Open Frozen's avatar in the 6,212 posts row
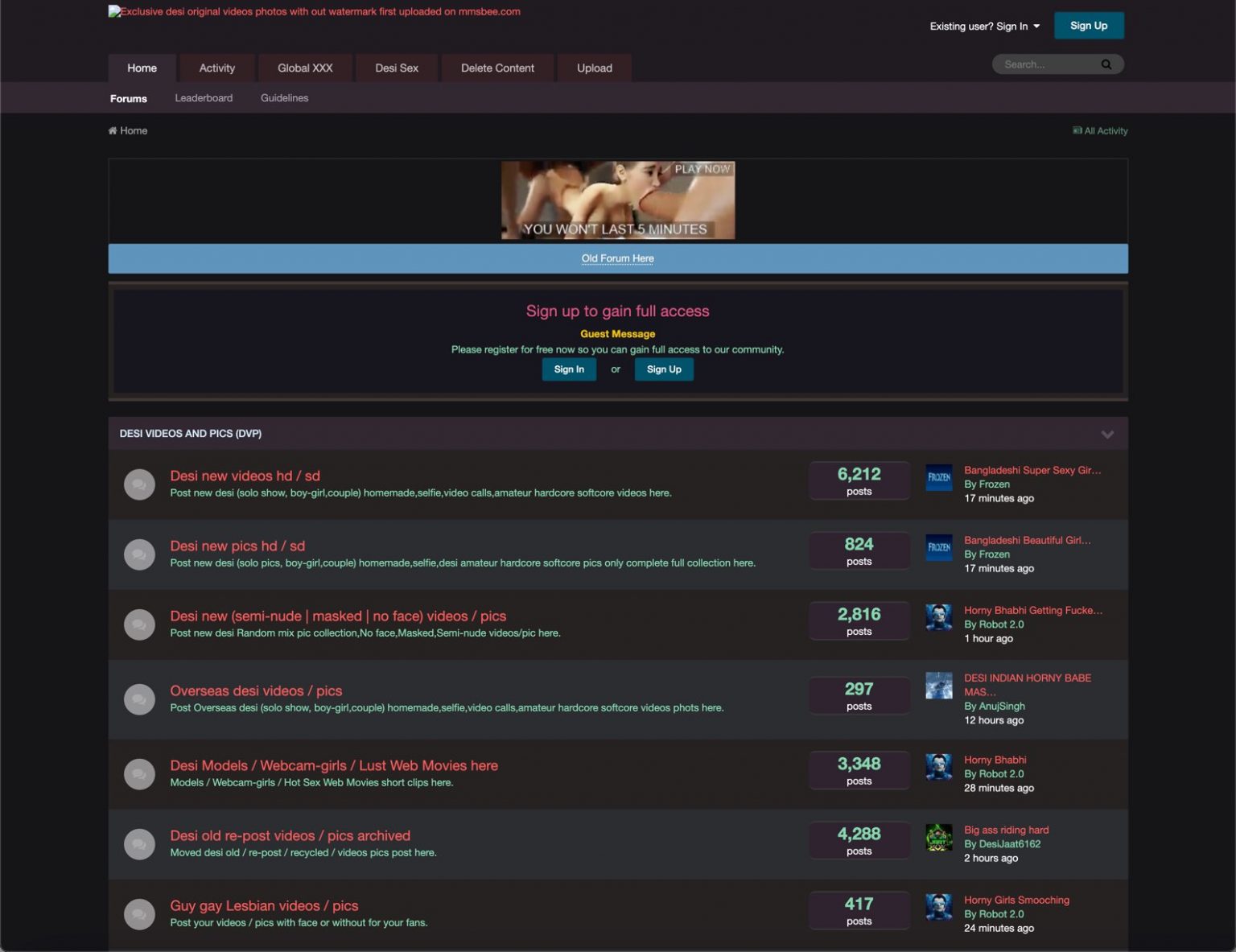This screenshot has height=952, width=1236. [939, 477]
